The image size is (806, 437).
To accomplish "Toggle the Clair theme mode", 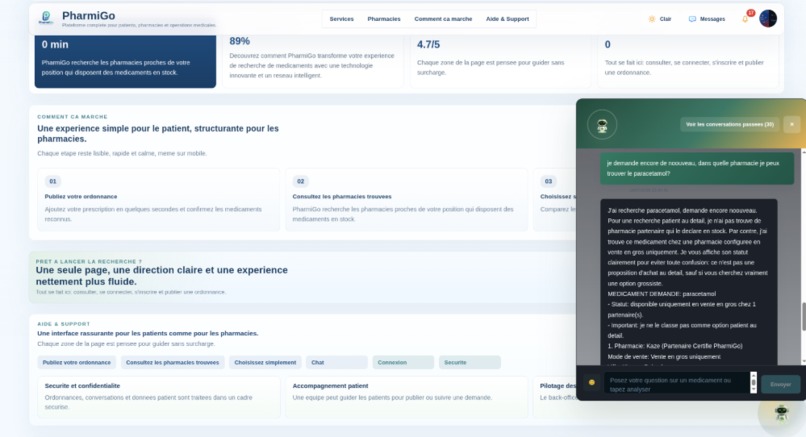I will coord(660,19).
